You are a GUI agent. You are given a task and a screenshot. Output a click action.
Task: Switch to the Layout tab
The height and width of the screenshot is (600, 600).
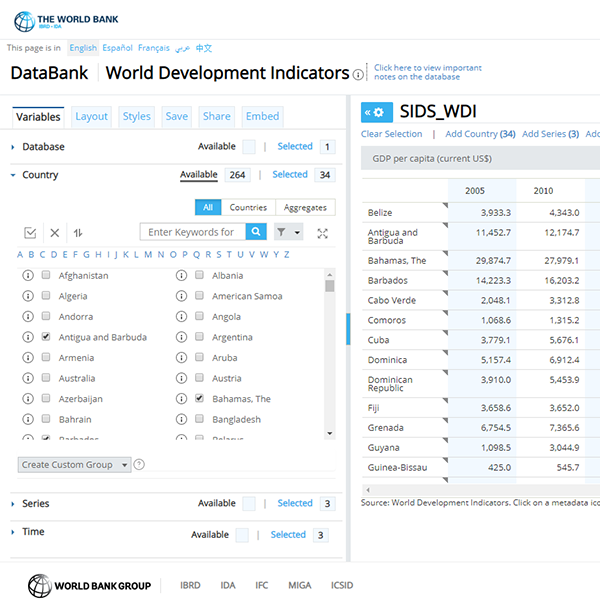coord(91,116)
